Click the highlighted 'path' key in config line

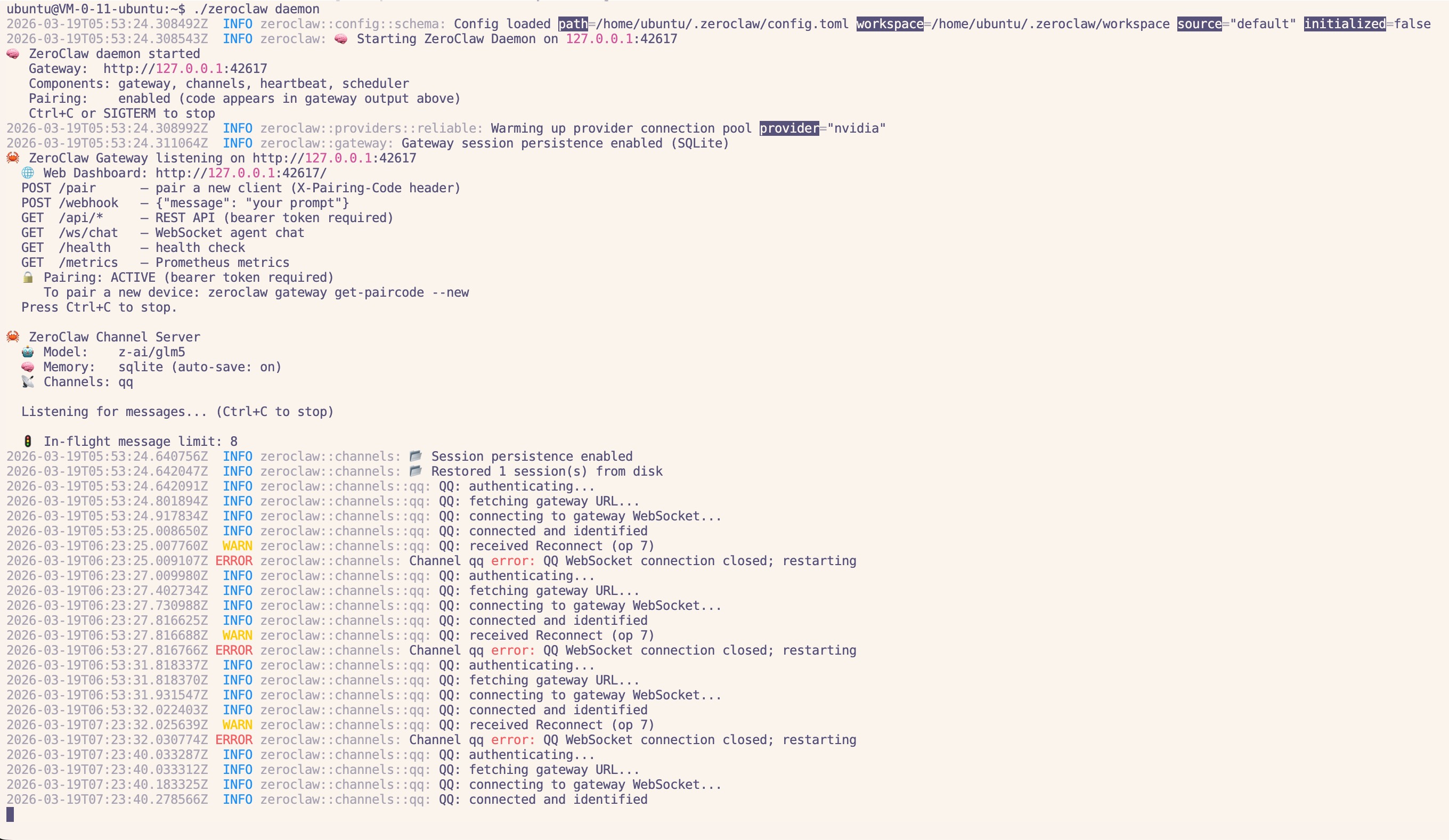[x=573, y=23]
